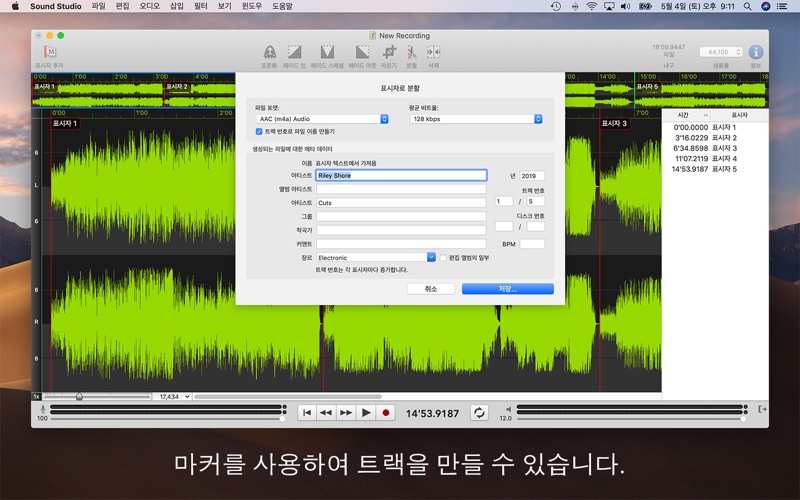Click the speaker output volume icon

click(x=508, y=409)
